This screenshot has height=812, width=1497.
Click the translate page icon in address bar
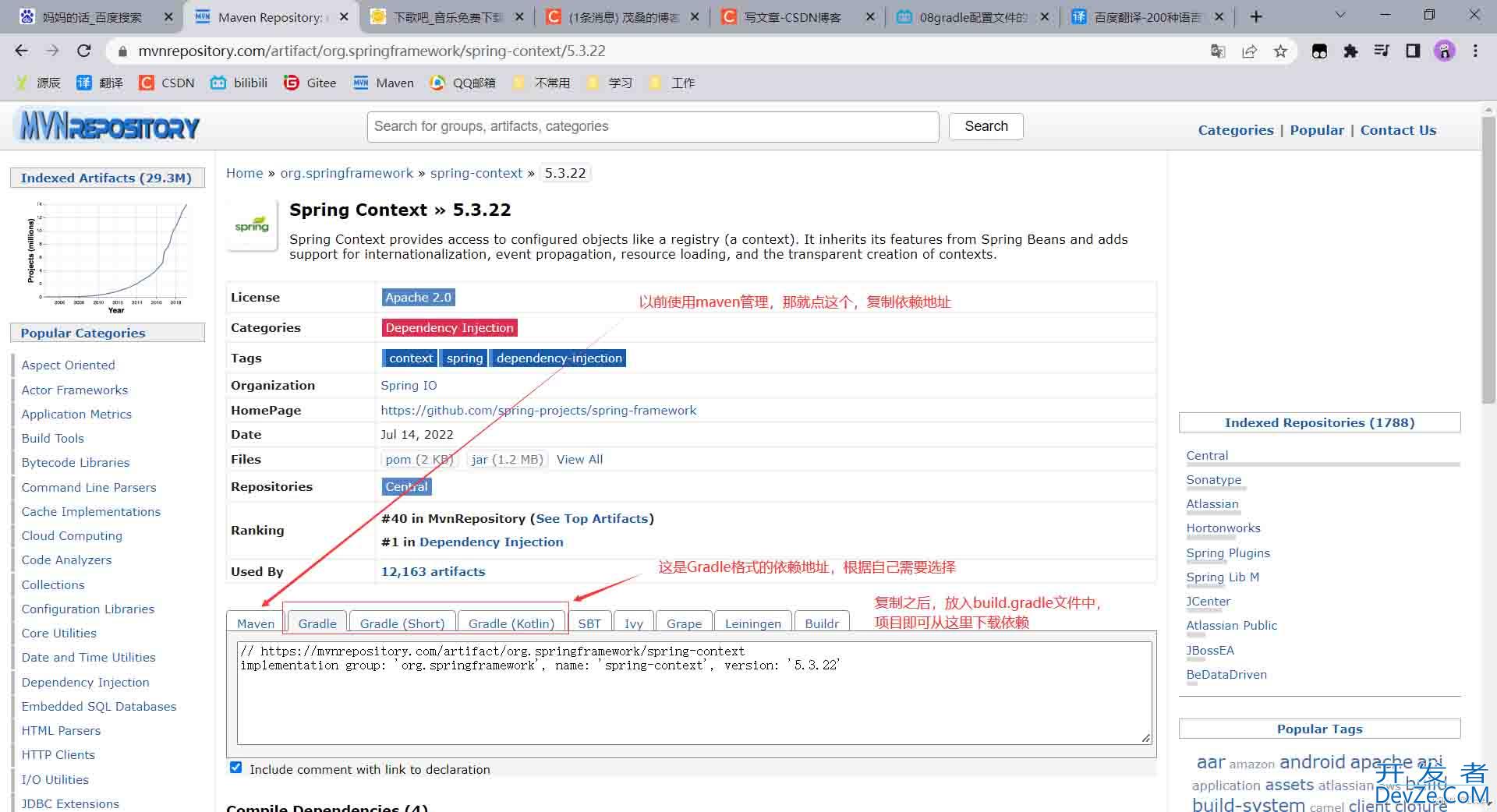1218,51
